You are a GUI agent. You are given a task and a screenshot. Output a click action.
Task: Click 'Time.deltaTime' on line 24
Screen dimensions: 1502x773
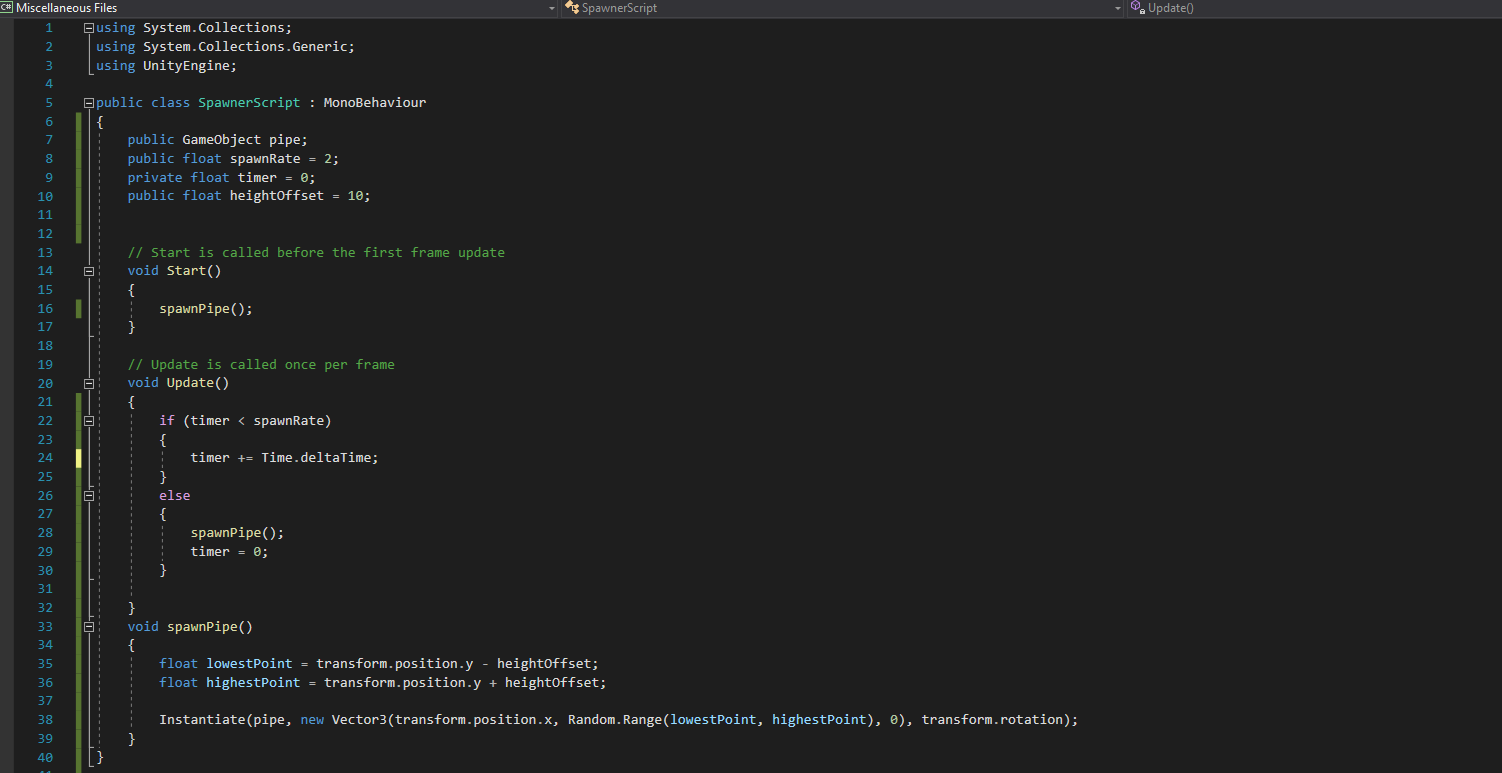tap(316, 458)
